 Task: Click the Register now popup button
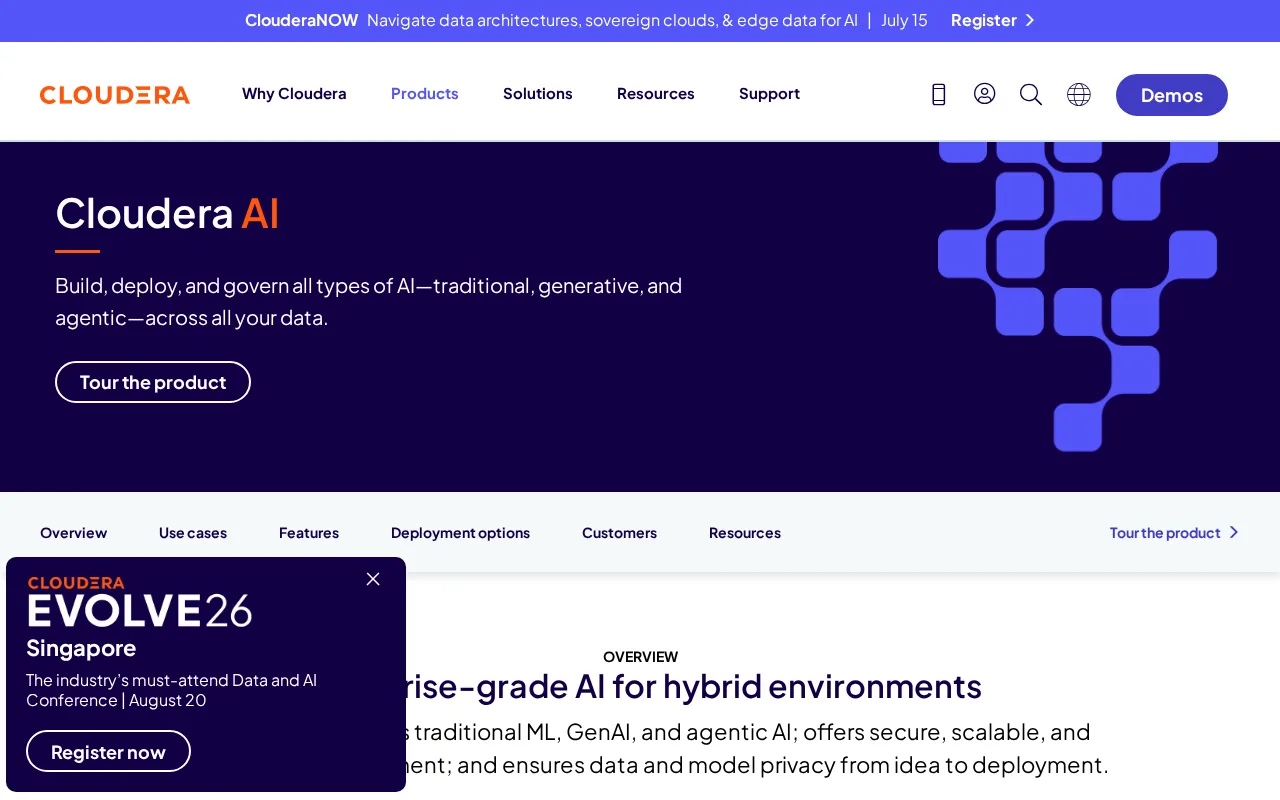coord(108,751)
